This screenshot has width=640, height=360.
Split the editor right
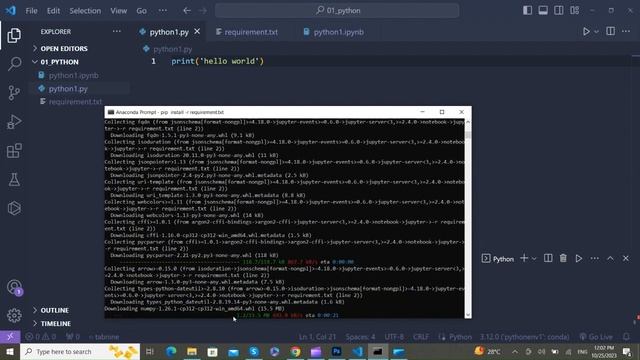610,31
